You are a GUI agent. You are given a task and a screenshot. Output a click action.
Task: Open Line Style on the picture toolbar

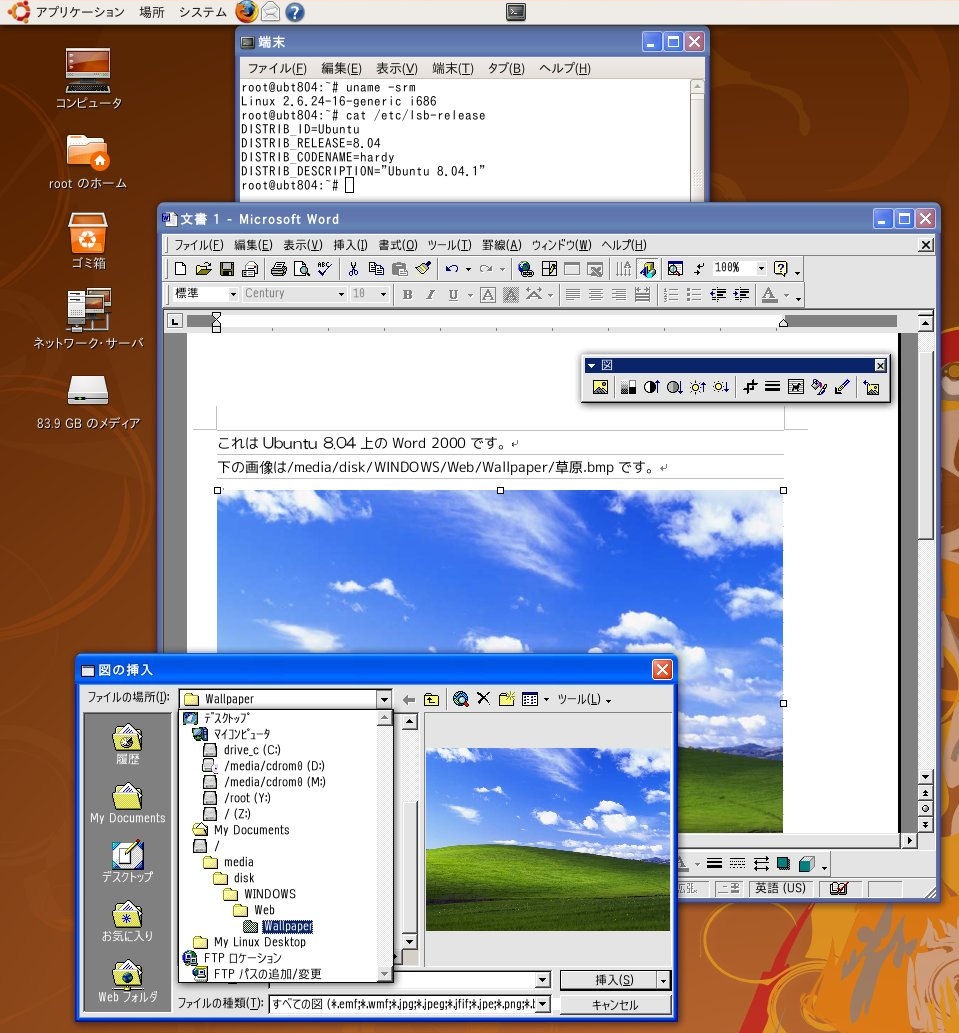773,387
